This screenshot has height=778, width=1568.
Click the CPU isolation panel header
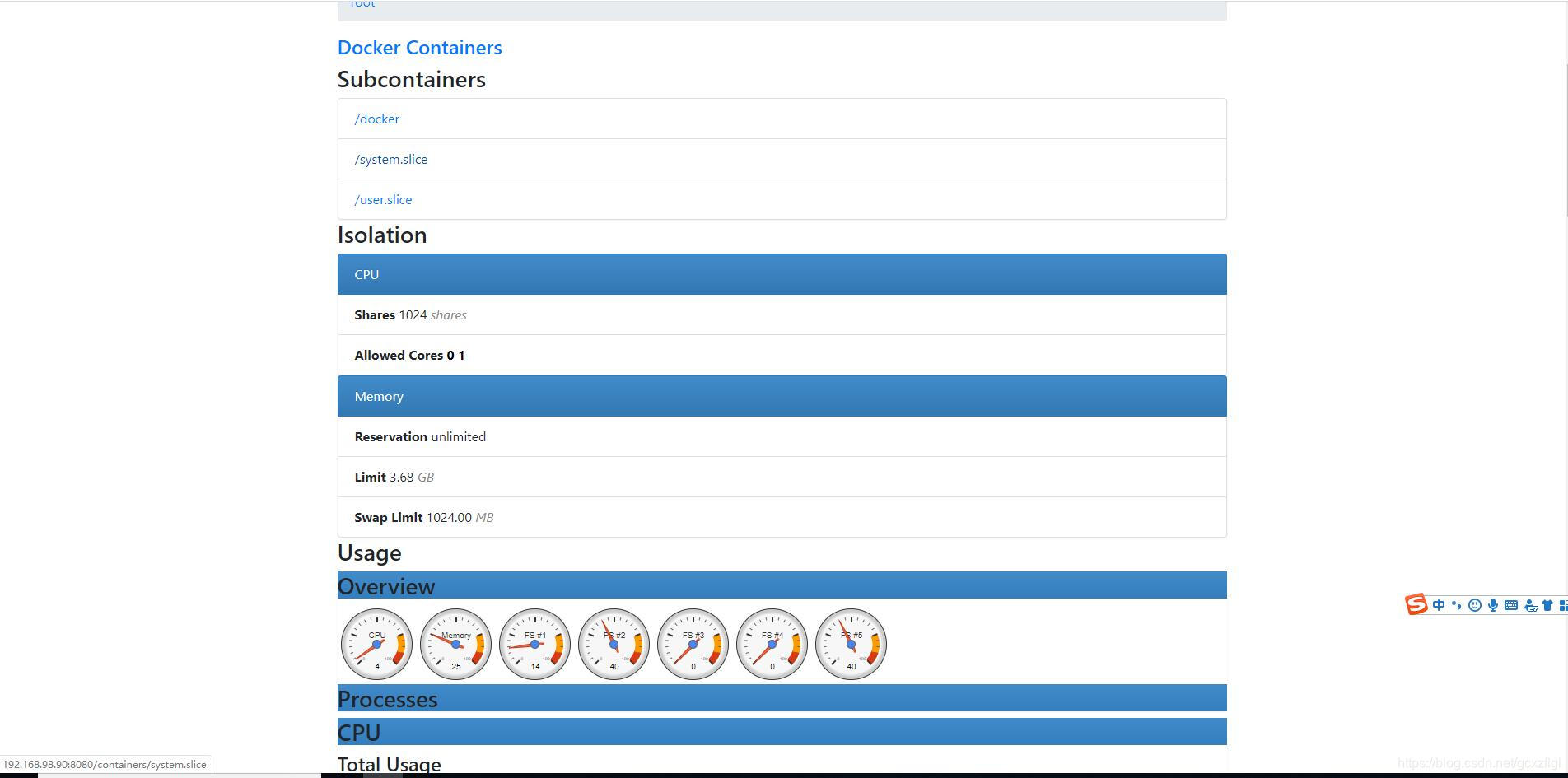click(782, 274)
